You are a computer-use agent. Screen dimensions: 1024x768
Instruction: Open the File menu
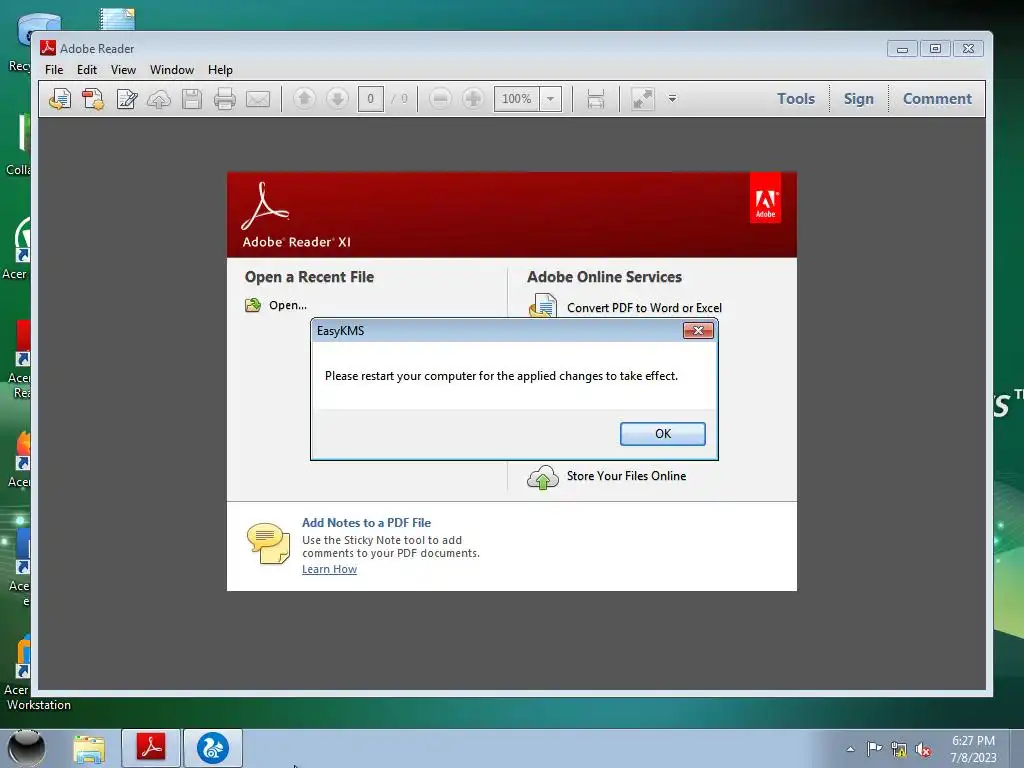coord(54,70)
